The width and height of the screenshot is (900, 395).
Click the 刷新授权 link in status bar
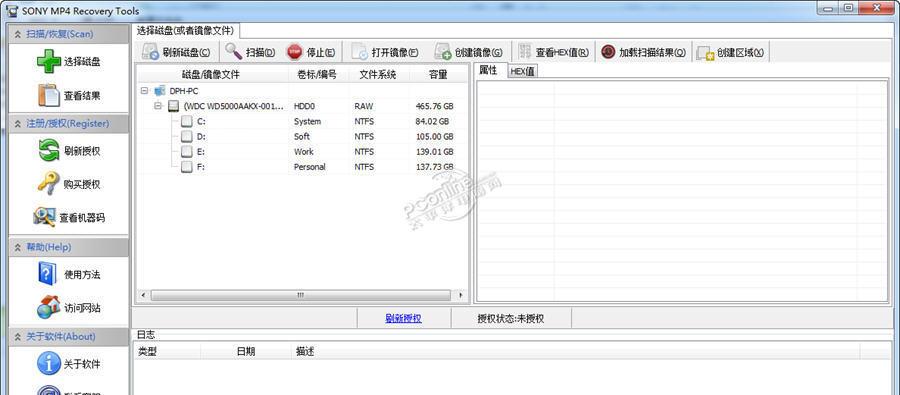[x=404, y=318]
